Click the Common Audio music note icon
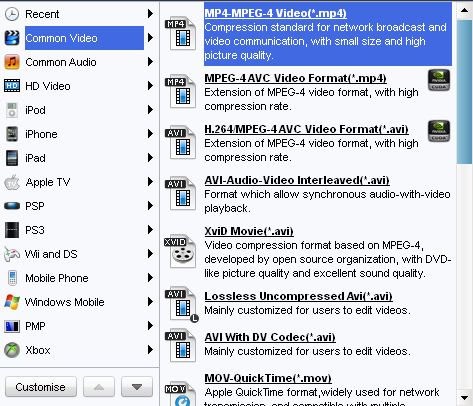The height and width of the screenshot is (406, 473). click(x=12, y=62)
